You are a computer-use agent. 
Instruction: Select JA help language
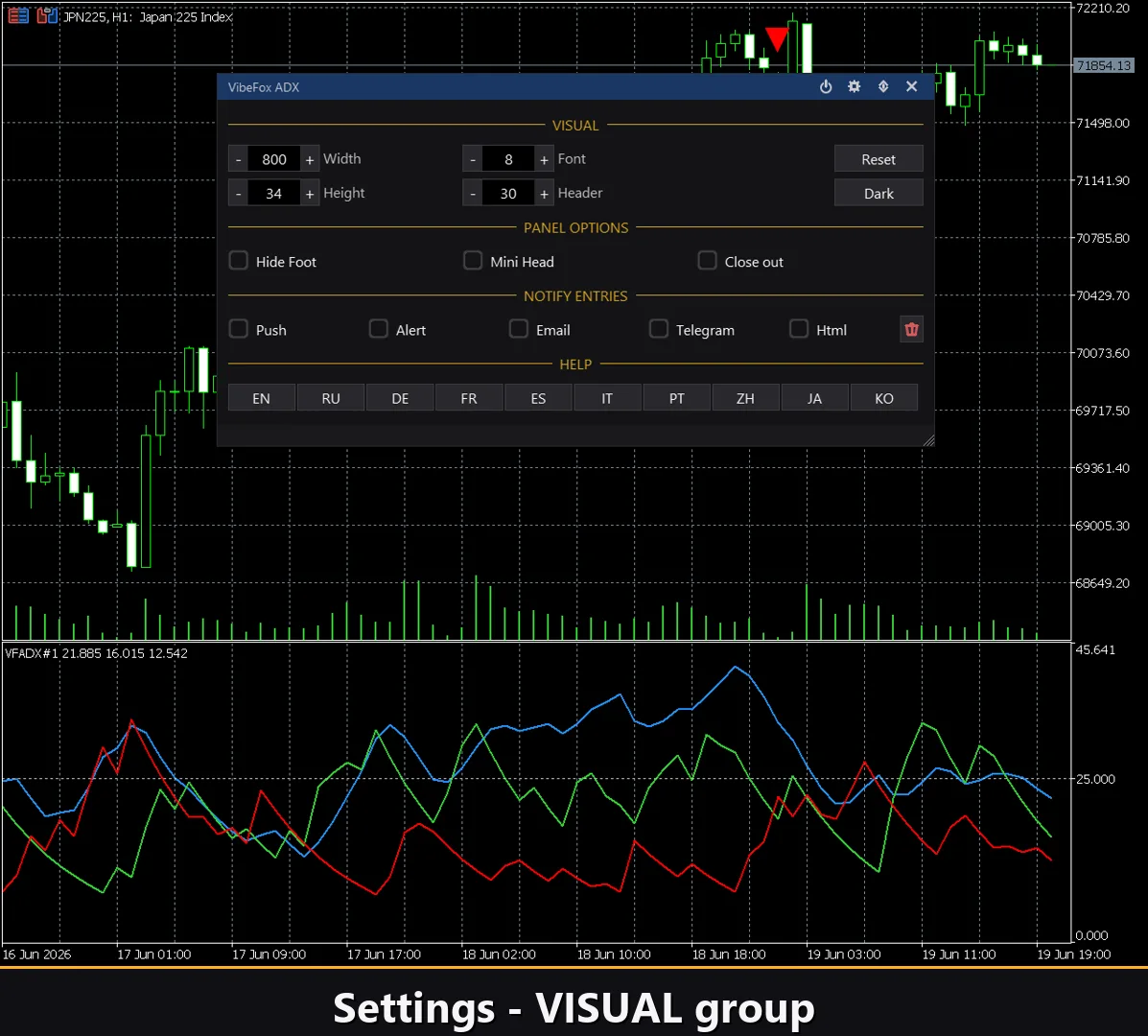click(x=815, y=397)
